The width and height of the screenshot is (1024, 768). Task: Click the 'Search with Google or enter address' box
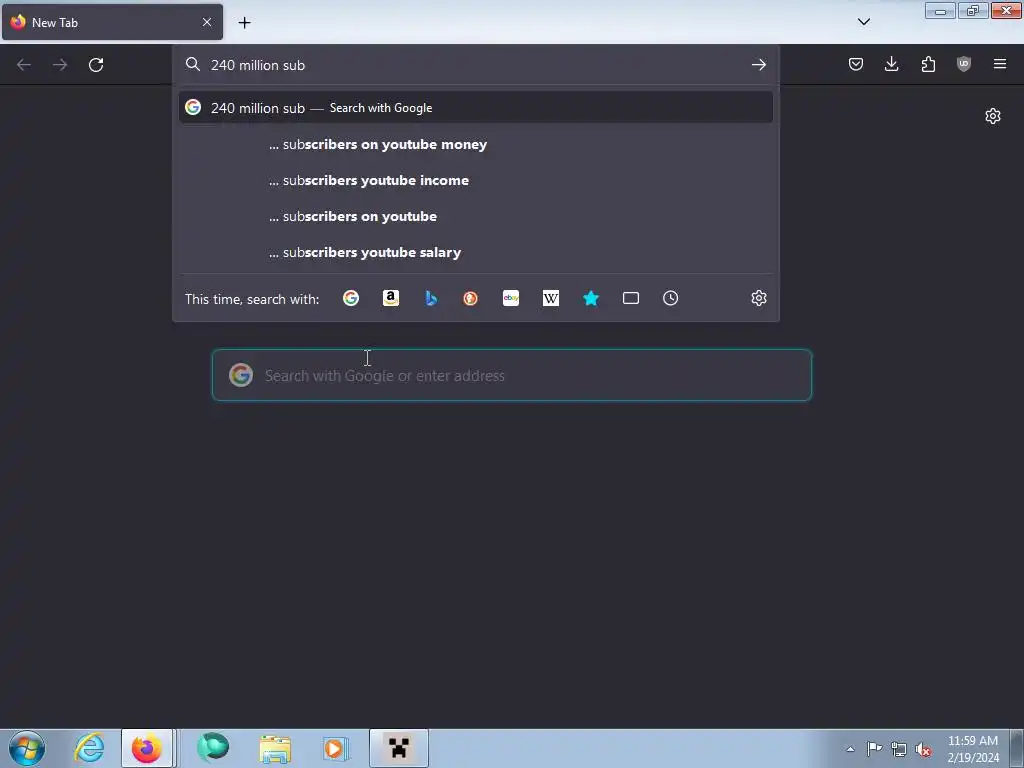click(512, 375)
